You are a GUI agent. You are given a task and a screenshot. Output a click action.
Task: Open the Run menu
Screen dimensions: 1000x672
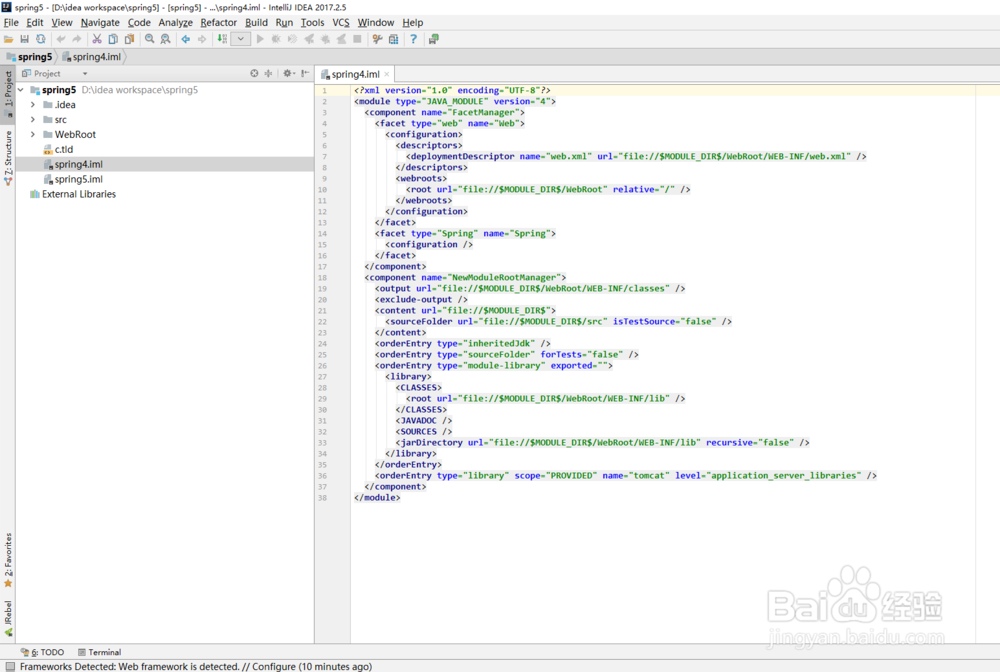click(284, 22)
